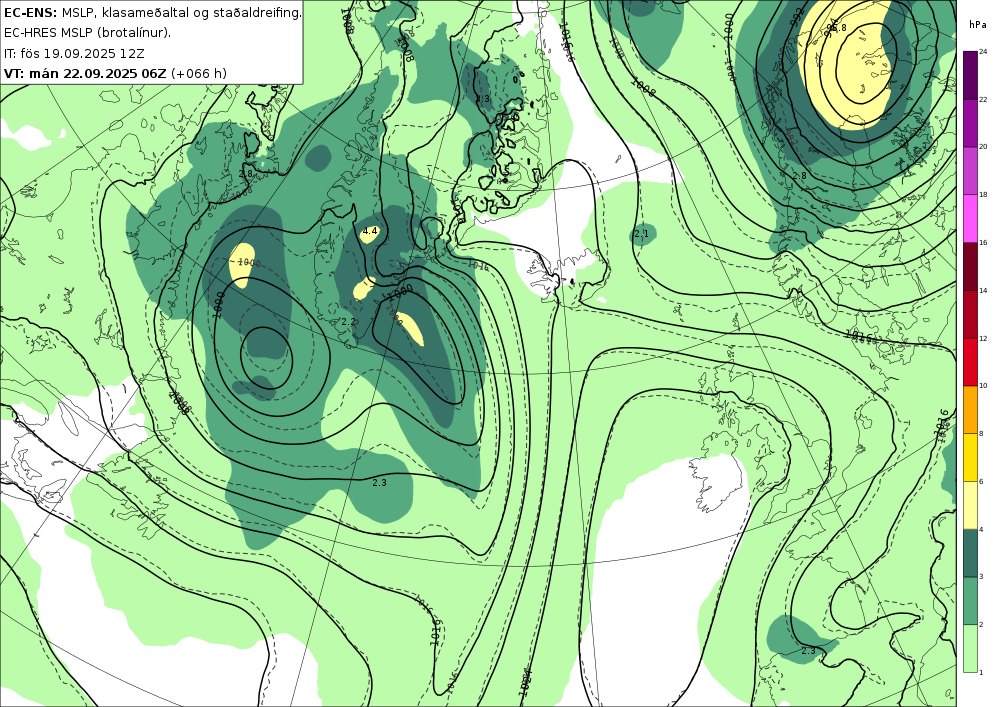Viewport: 1000px width, 707px height.
Task: Click the 'EC-ENS: MSLP, klasameðaltal og staðaldreifing.' title line
Action: click(x=152, y=13)
